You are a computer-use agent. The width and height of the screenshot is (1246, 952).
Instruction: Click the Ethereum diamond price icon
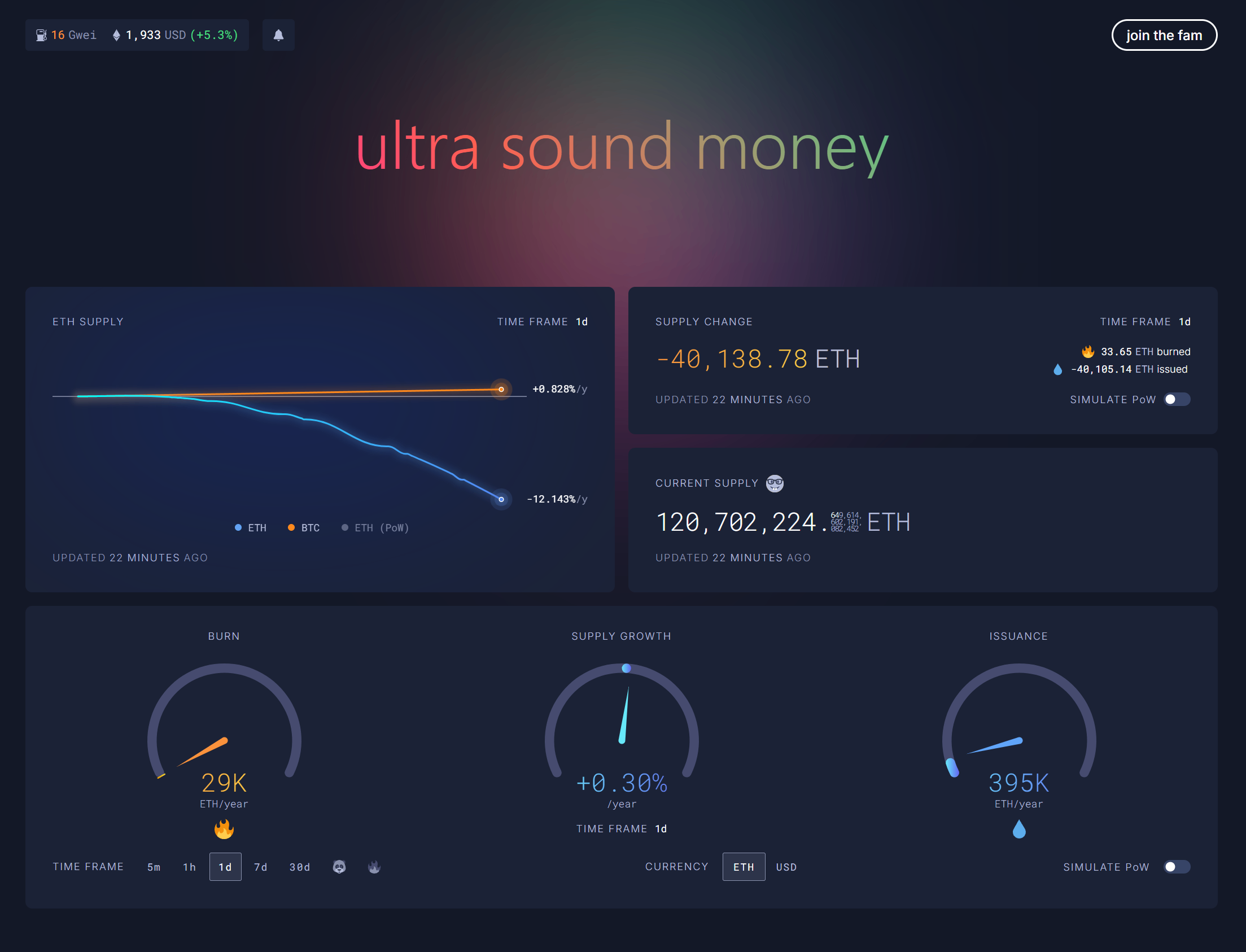click(x=116, y=35)
